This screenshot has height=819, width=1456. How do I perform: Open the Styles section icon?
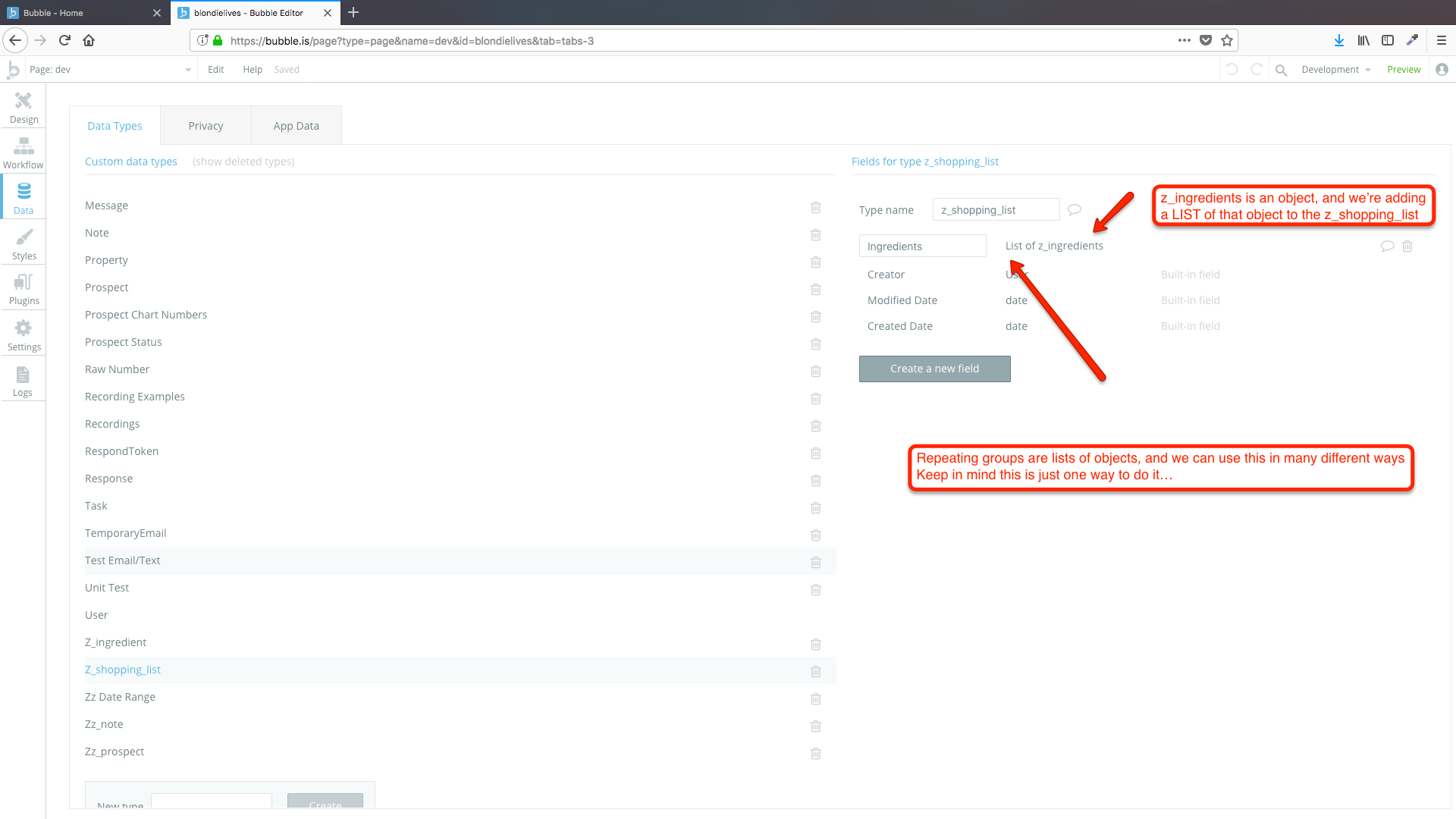tap(24, 244)
